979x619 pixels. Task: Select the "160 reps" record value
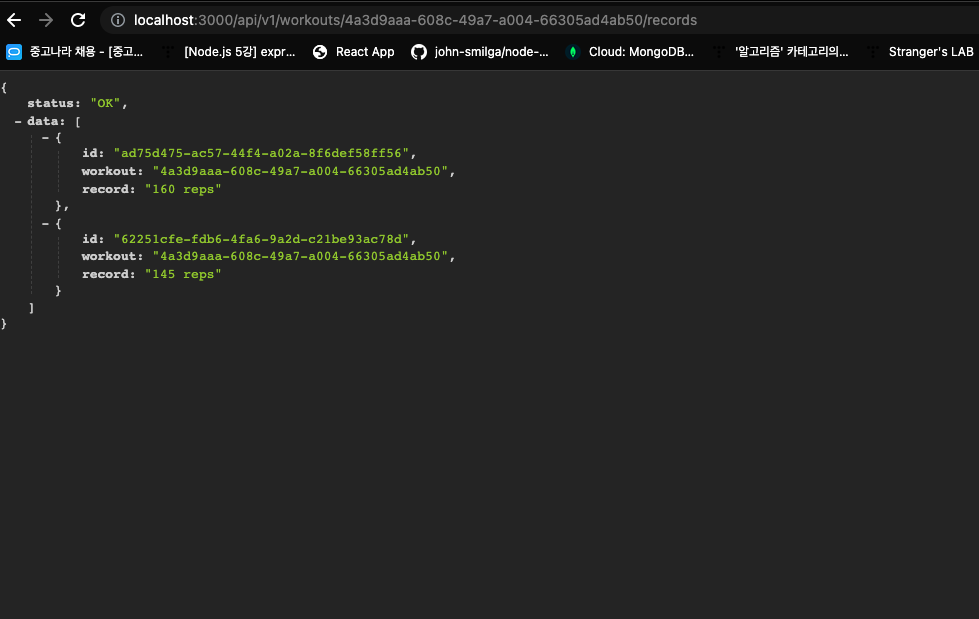tap(183, 189)
